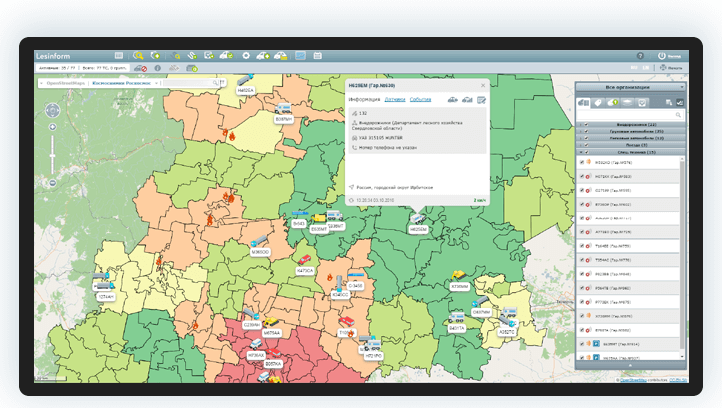Uncheck the first vehicle checkbox in list
722x408 pixels.
(x=583, y=162)
